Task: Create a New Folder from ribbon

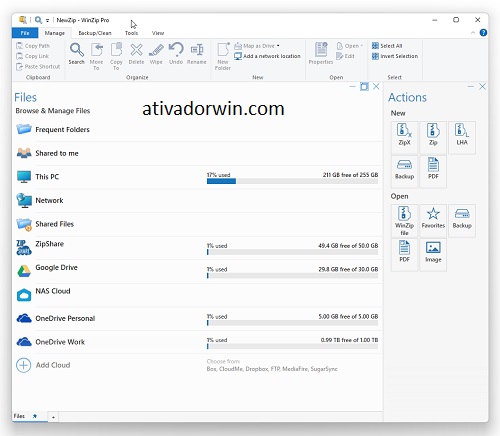Action: point(223,56)
